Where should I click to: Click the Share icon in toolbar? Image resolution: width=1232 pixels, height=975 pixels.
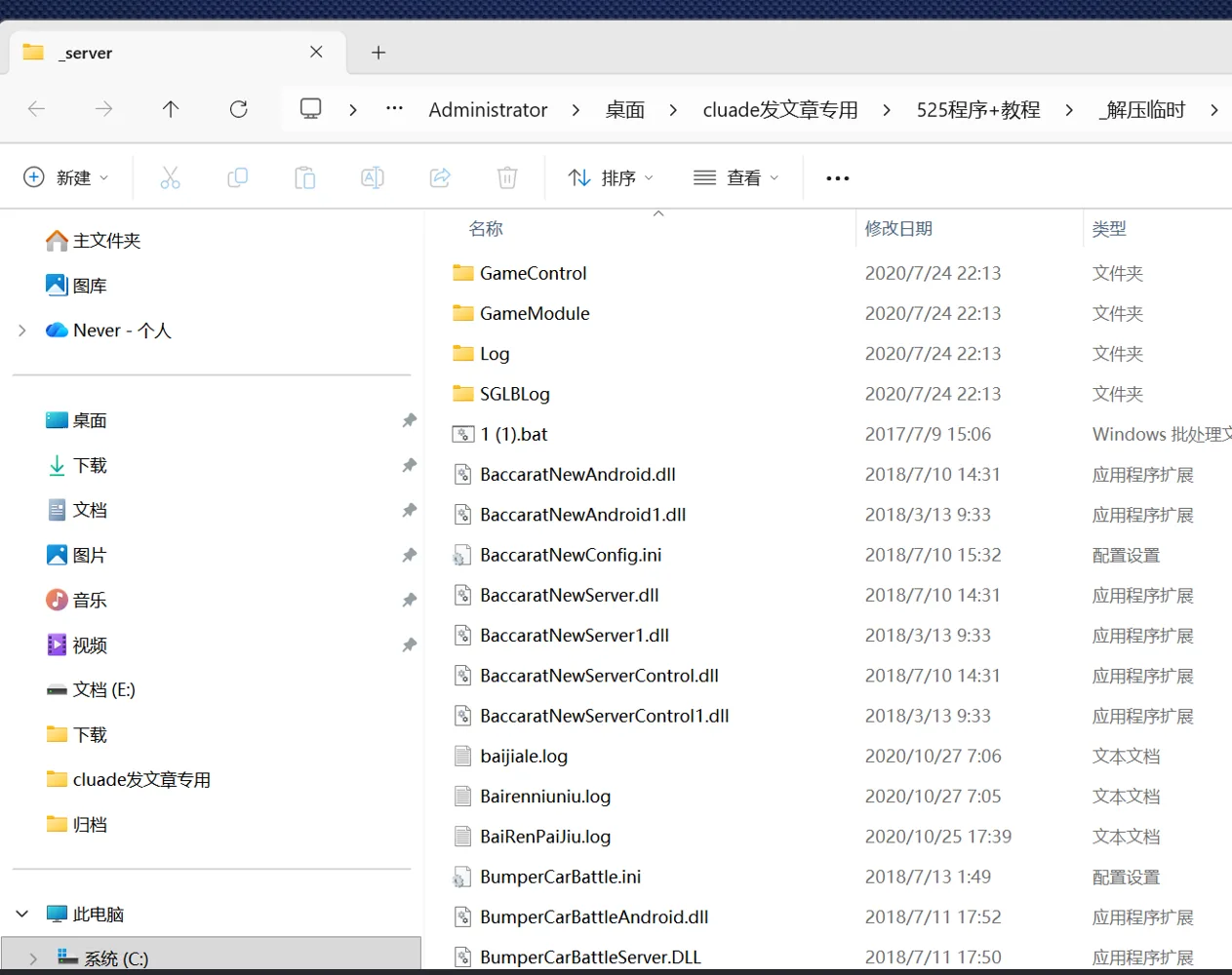point(440,177)
